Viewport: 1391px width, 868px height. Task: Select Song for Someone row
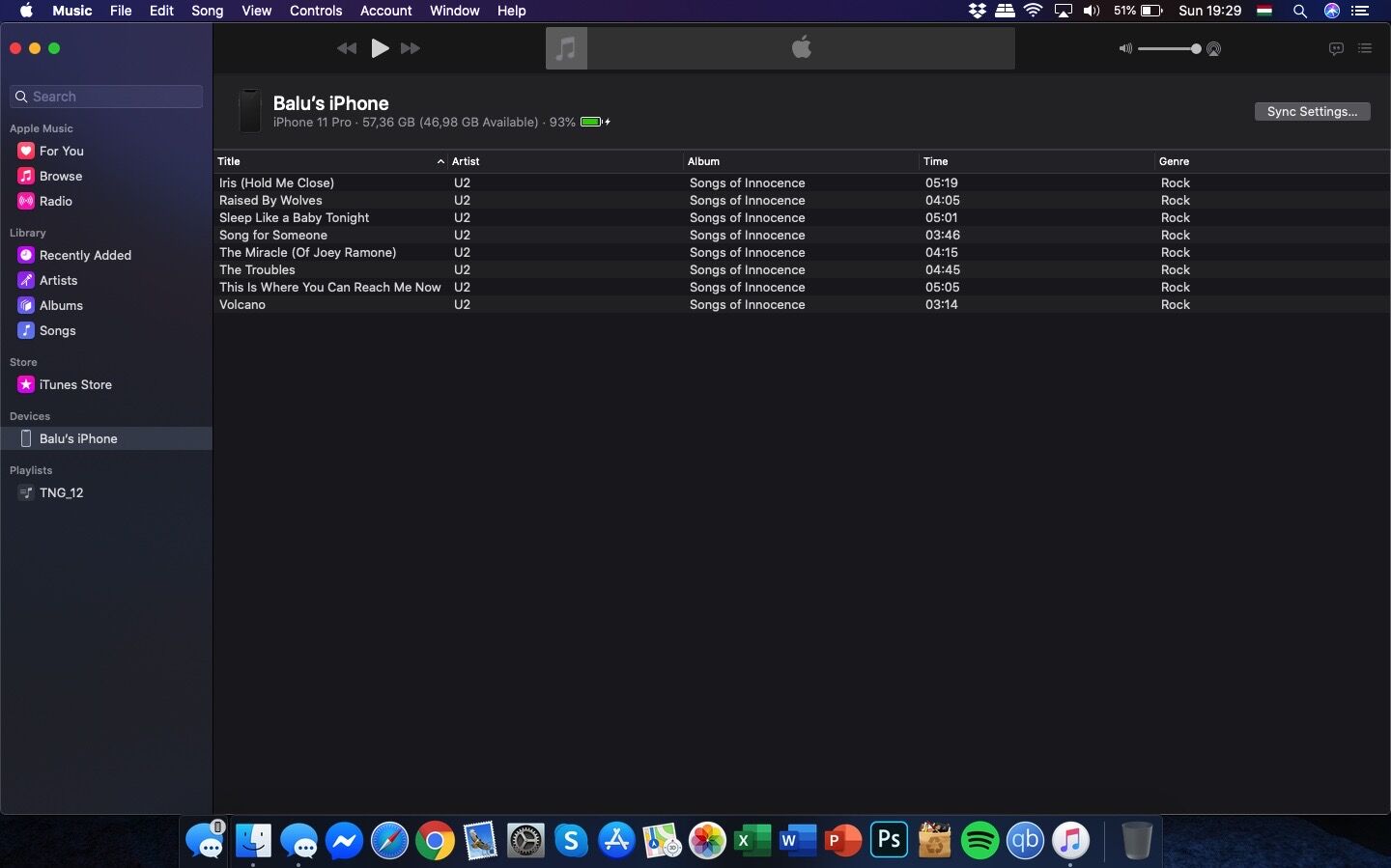tap(801, 235)
